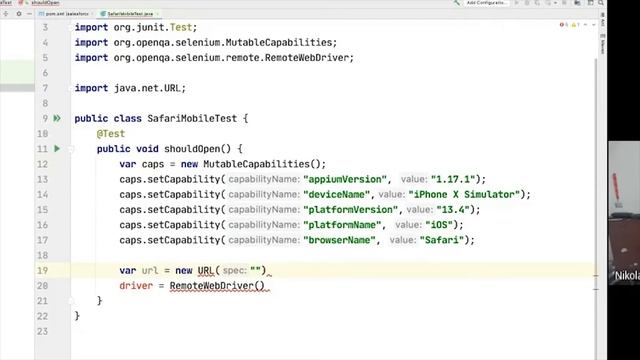Image resolution: width=640 pixels, height=360 pixels.
Task: Open the profiler run dropdown arrow
Action: 555,3
